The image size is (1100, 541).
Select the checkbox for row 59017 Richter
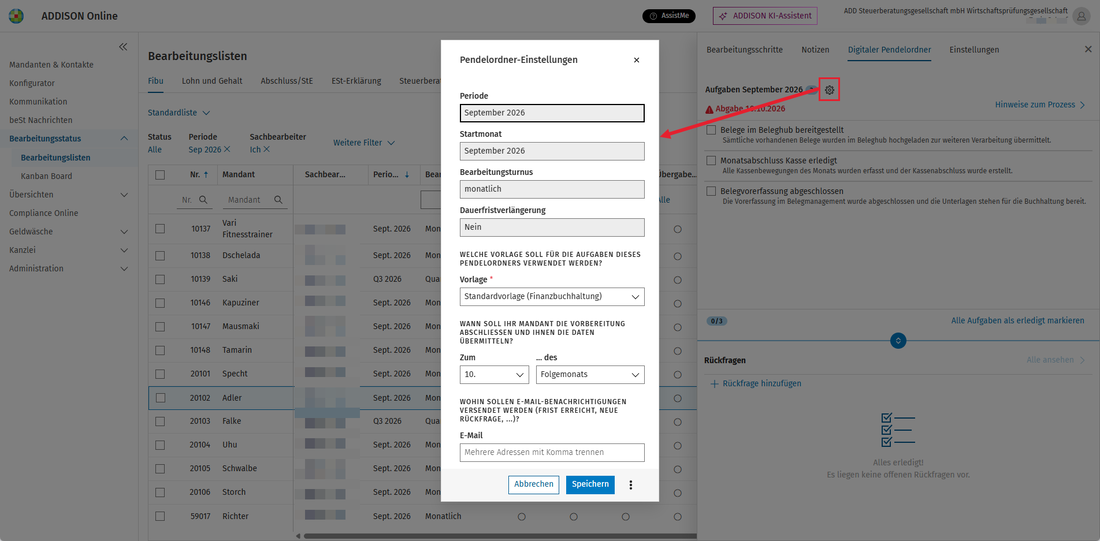160,516
